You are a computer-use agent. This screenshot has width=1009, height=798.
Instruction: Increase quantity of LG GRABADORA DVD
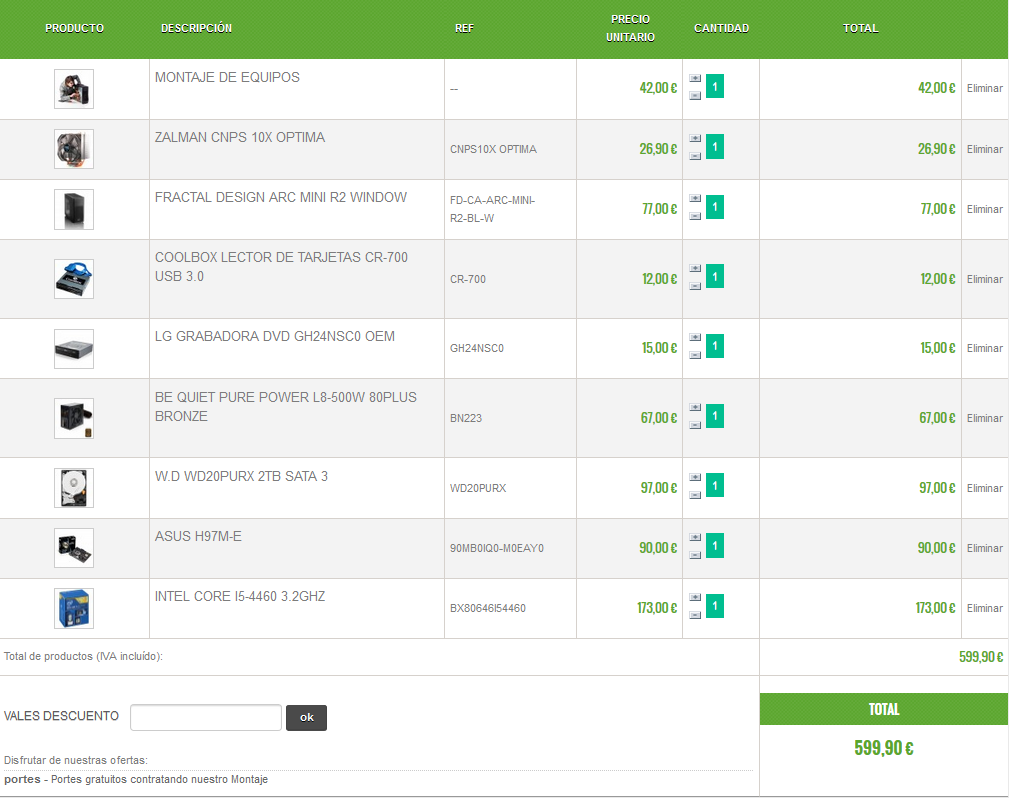tap(695, 337)
